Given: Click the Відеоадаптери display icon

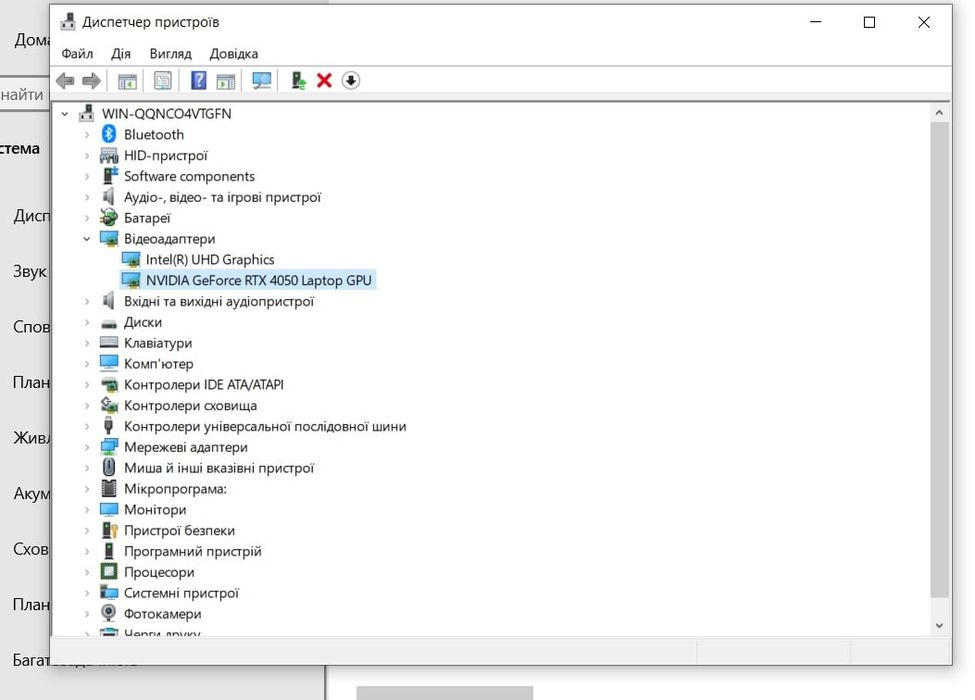Looking at the screenshot, I should tap(109, 239).
